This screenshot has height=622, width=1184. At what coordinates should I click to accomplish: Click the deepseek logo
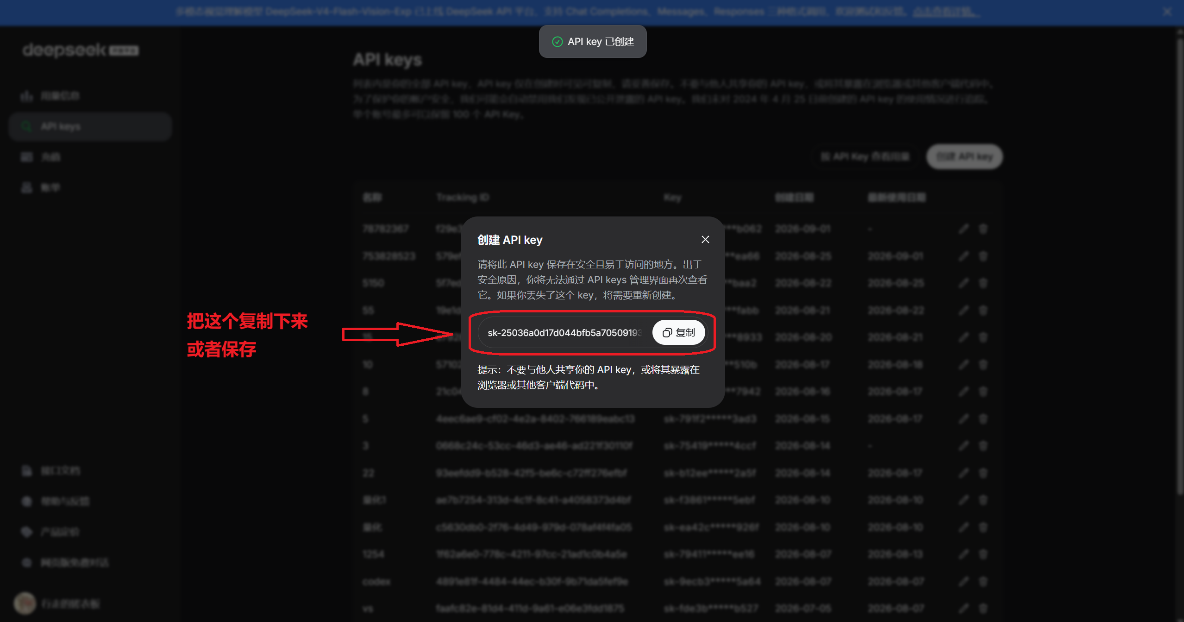[x=80, y=50]
